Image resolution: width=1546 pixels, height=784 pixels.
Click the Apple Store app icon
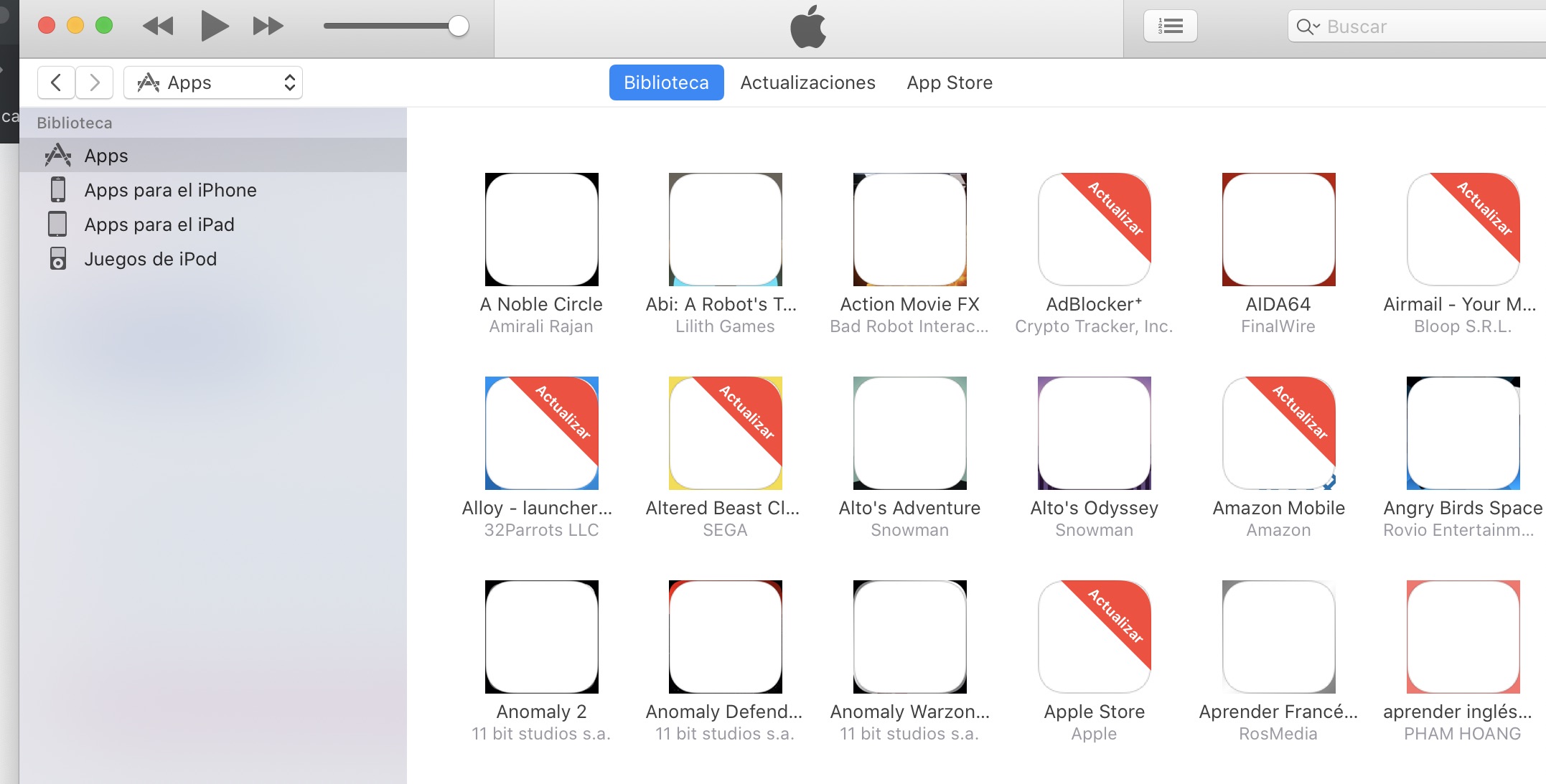pyautogui.click(x=1094, y=637)
